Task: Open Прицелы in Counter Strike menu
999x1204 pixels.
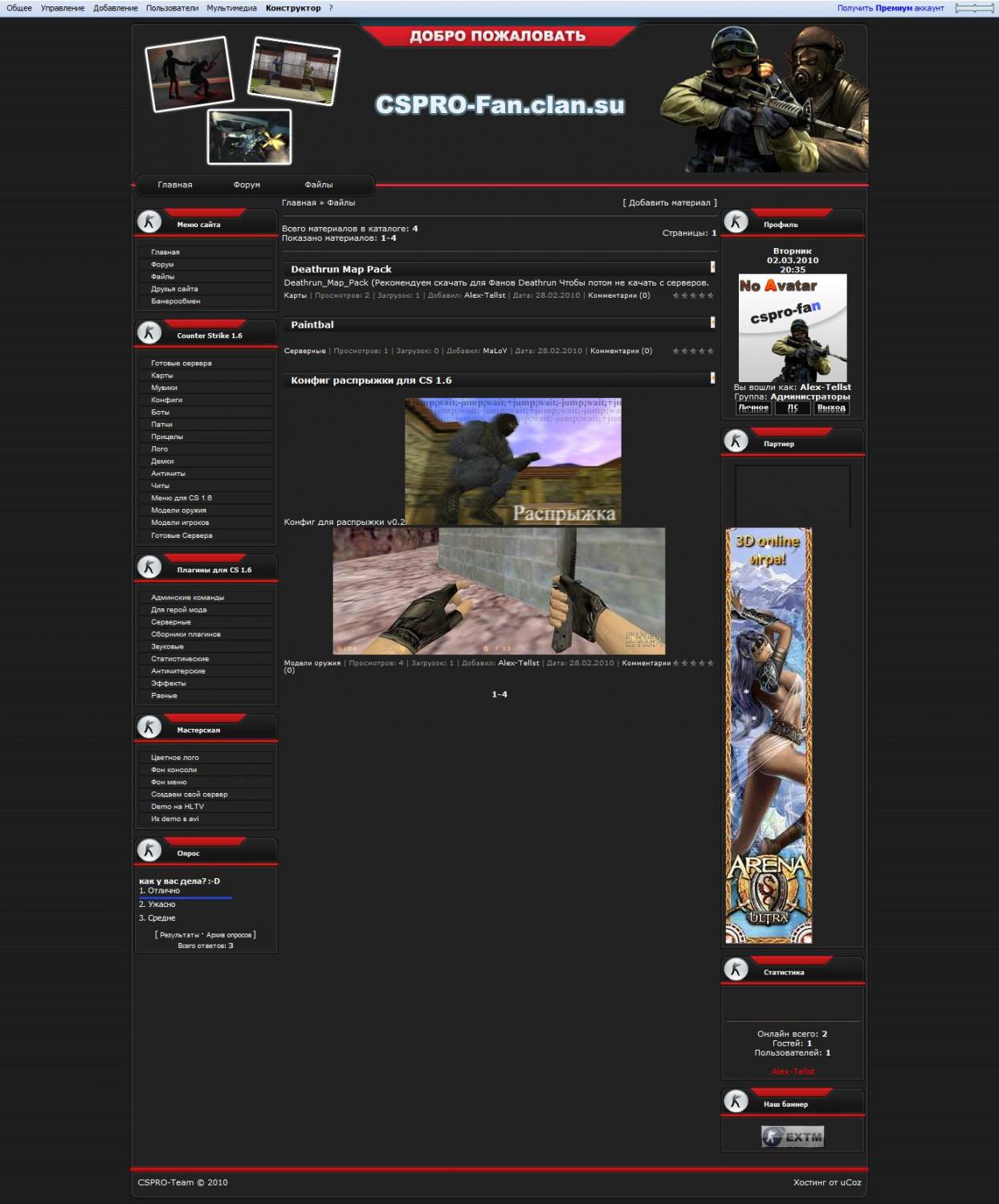Action: [x=167, y=437]
